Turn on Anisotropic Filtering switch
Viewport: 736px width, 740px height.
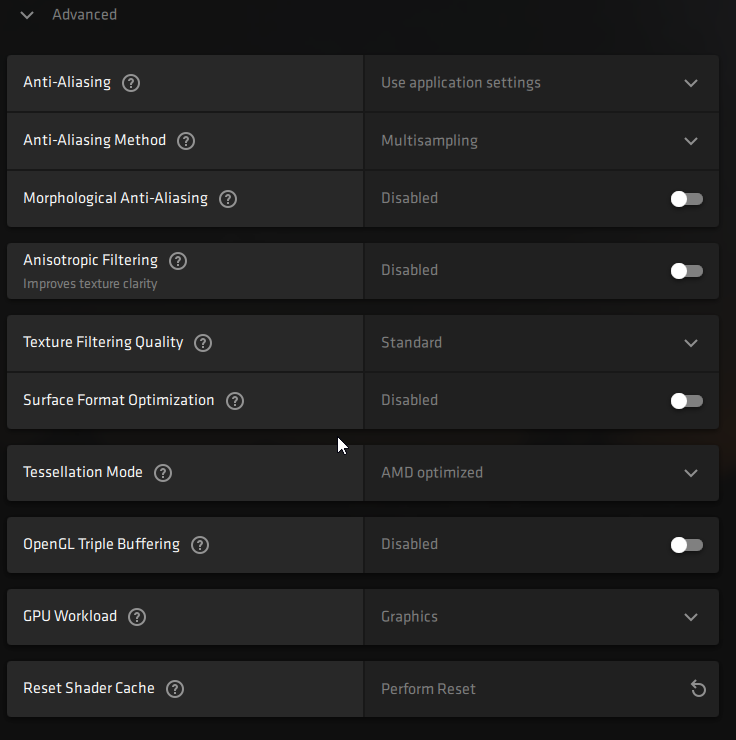pyautogui.click(x=687, y=271)
